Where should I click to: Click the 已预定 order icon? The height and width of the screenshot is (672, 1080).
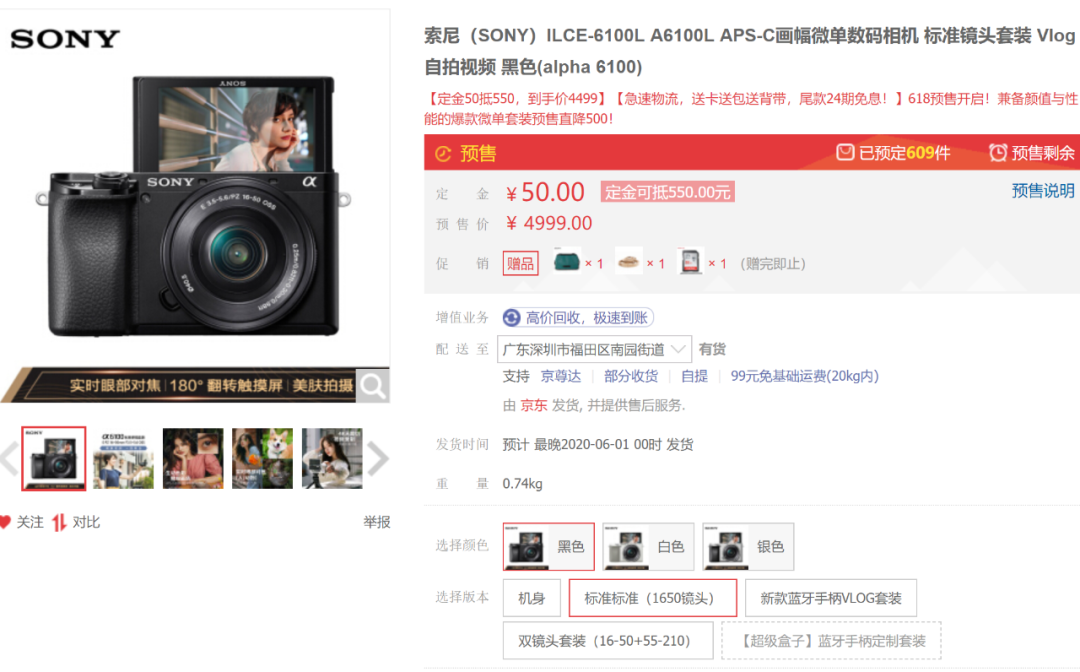[845, 152]
